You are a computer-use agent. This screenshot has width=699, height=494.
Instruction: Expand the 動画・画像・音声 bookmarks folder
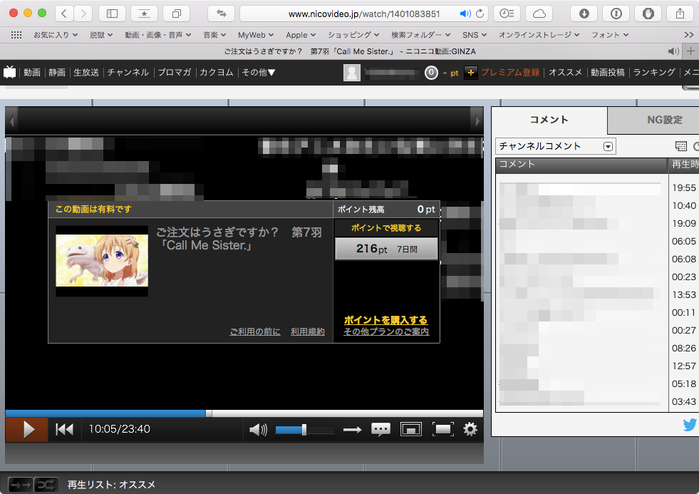click(x=158, y=35)
